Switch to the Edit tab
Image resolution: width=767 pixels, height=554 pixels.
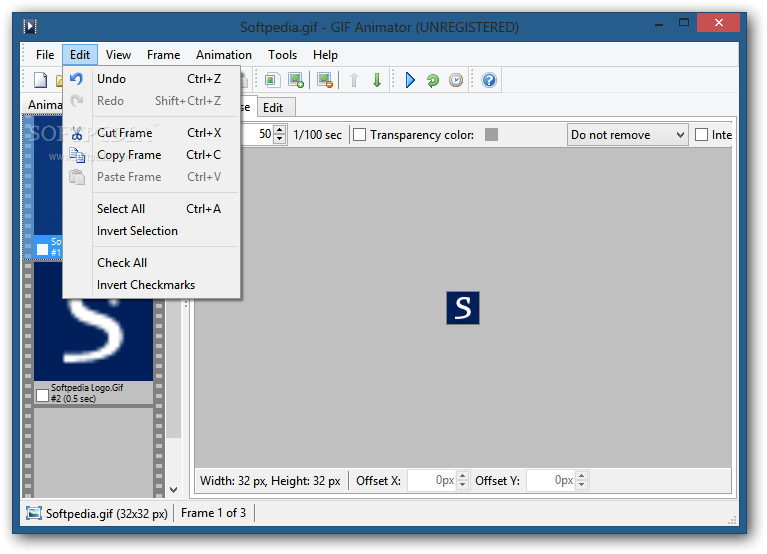pos(273,108)
